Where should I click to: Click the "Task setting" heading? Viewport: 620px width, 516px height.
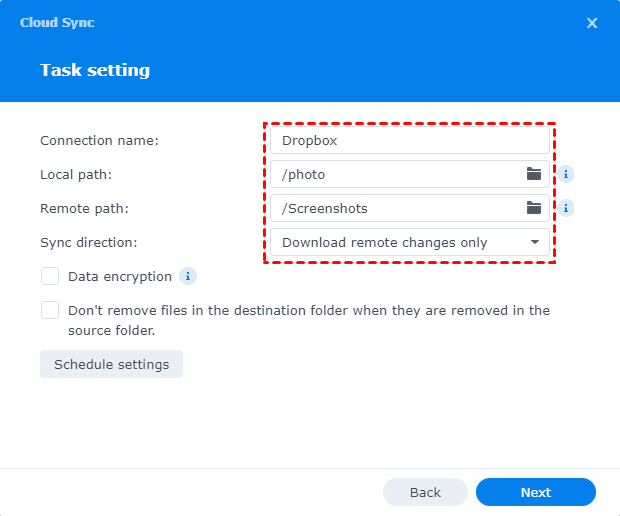pyautogui.click(x=95, y=70)
